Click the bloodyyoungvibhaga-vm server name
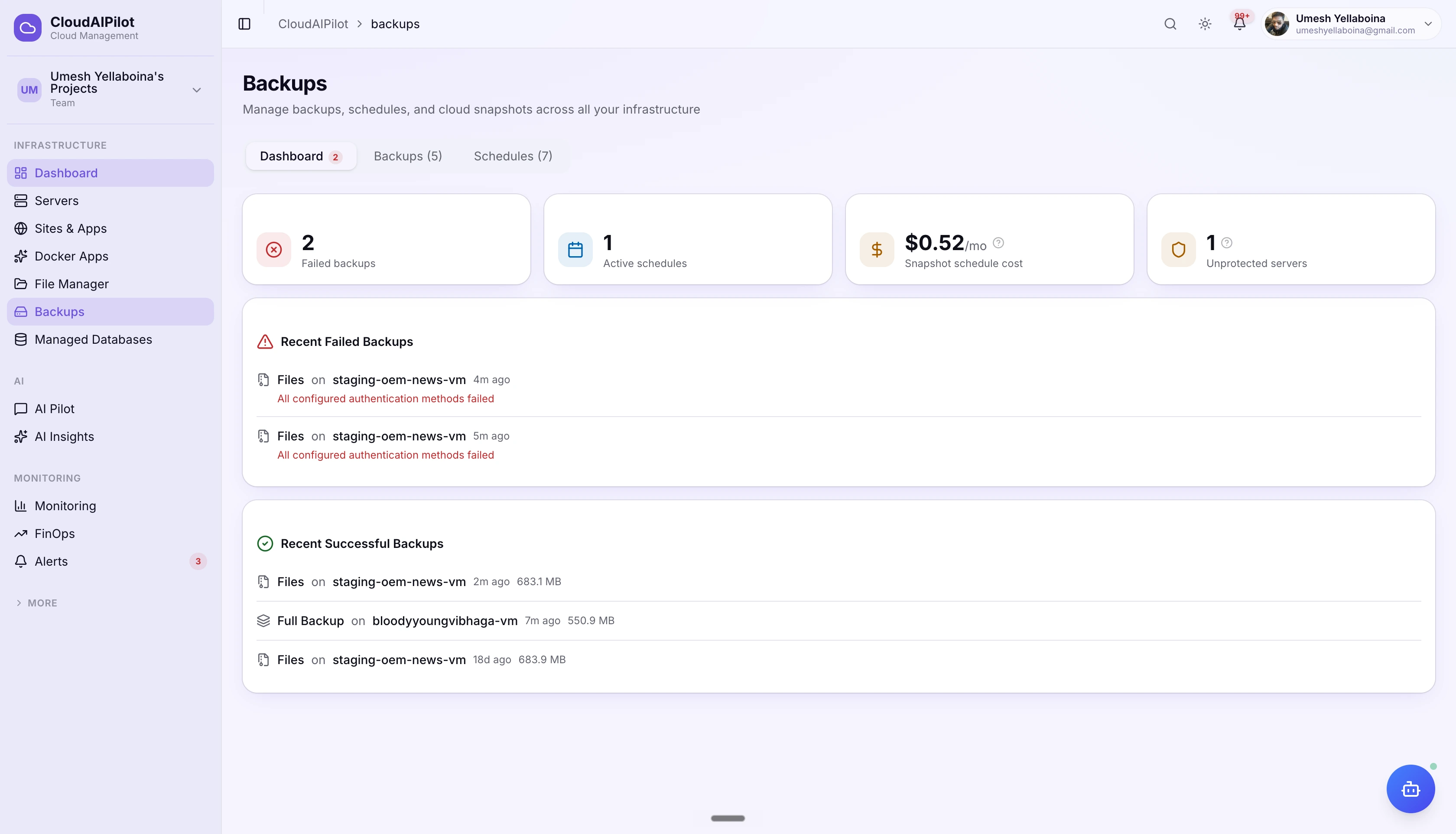This screenshot has height=834, width=1456. point(445,621)
